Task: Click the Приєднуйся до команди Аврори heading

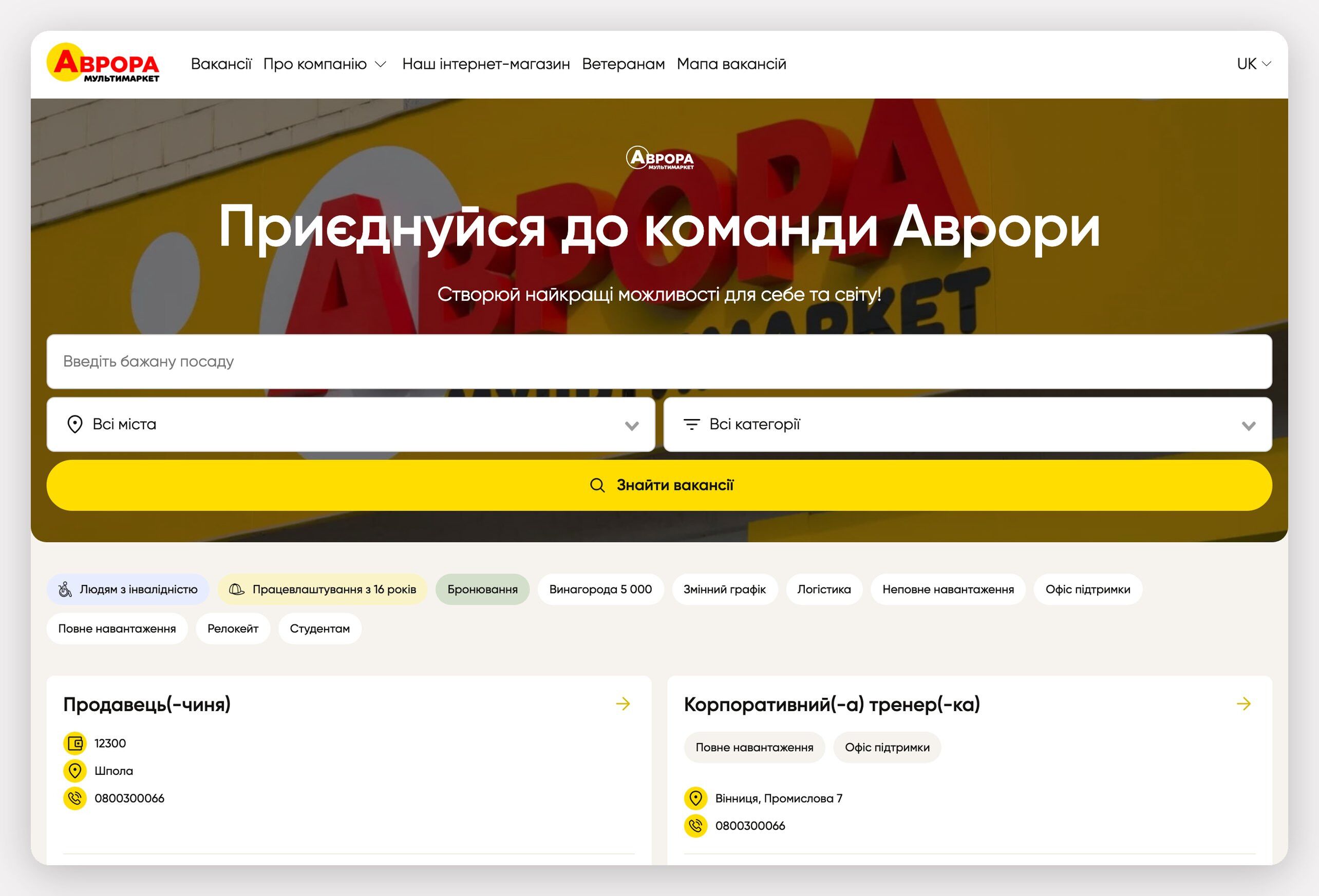Action: (x=659, y=227)
